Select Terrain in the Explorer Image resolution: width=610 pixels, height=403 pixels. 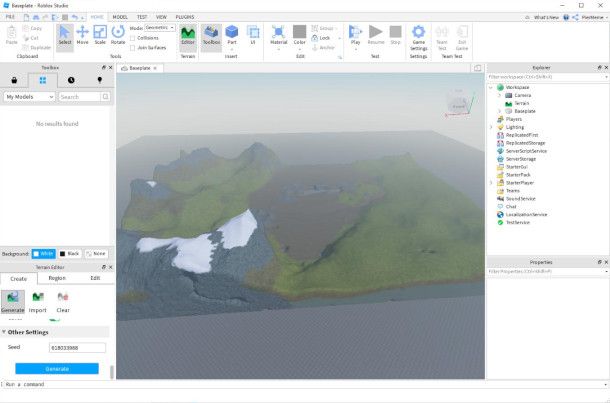(521, 103)
